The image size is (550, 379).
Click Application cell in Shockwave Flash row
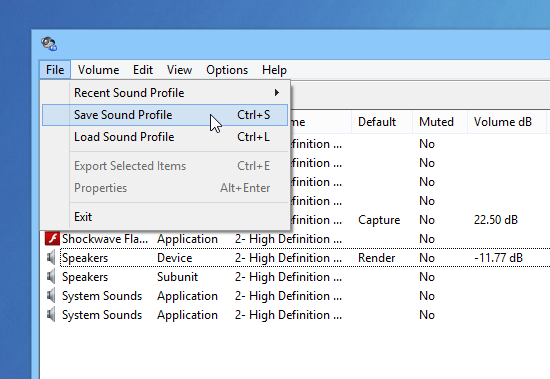point(187,239)
